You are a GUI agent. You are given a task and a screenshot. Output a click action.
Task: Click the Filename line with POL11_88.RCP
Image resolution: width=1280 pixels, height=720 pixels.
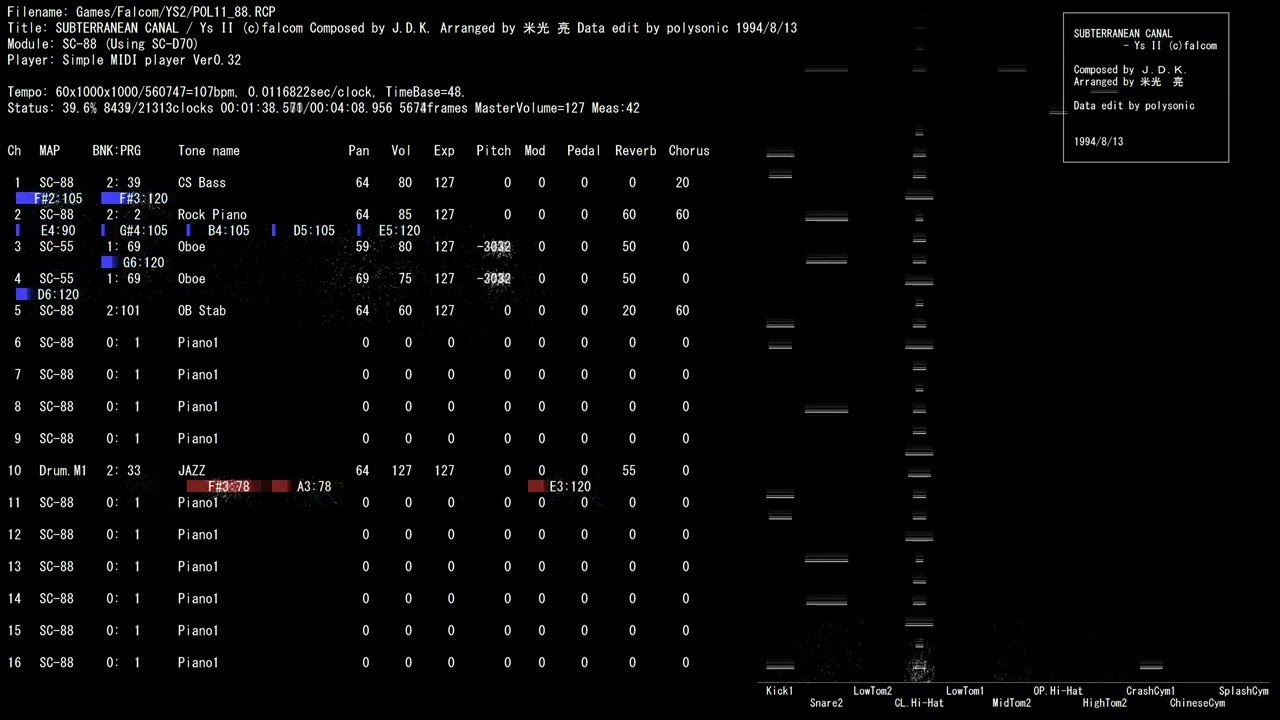pyautogui.click(x=141, y=12)
